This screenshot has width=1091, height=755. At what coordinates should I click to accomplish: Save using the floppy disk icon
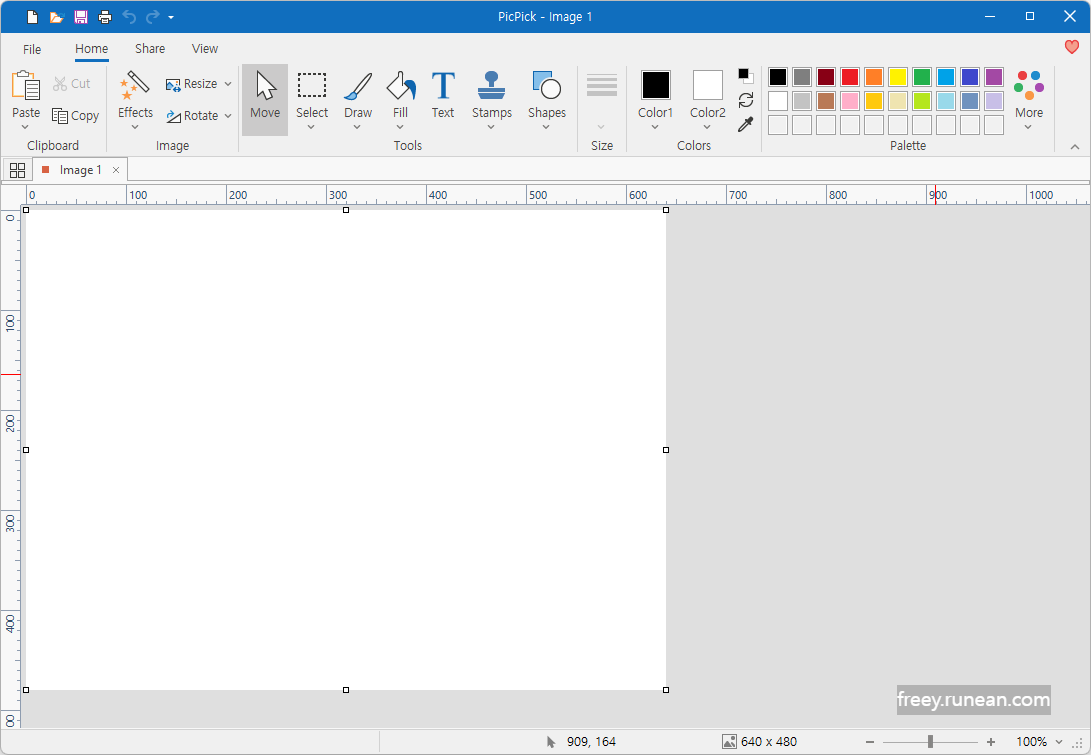click(x=81, y=17)
